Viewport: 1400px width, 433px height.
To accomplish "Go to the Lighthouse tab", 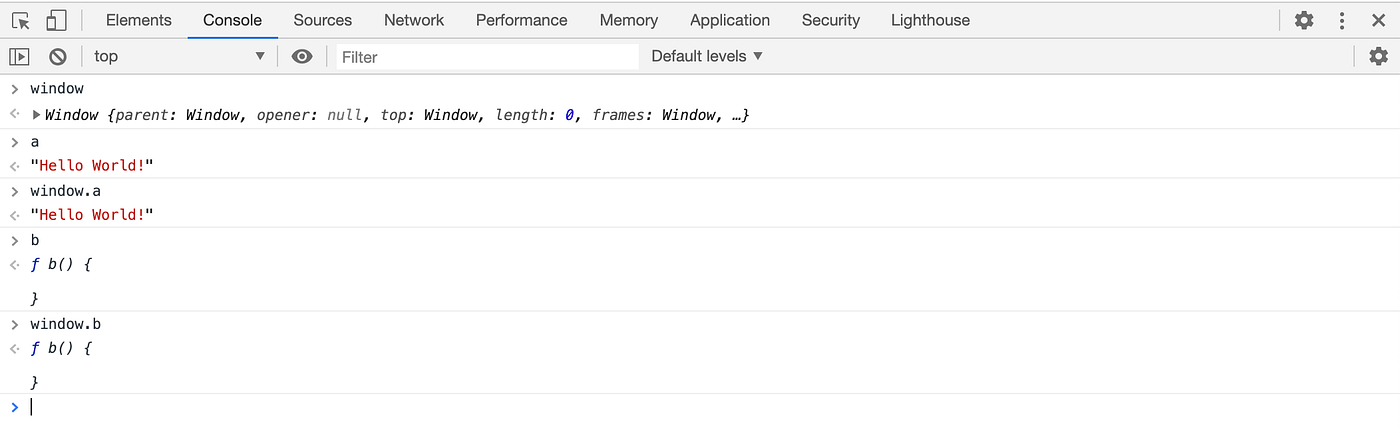I will [x=930, y=20].
